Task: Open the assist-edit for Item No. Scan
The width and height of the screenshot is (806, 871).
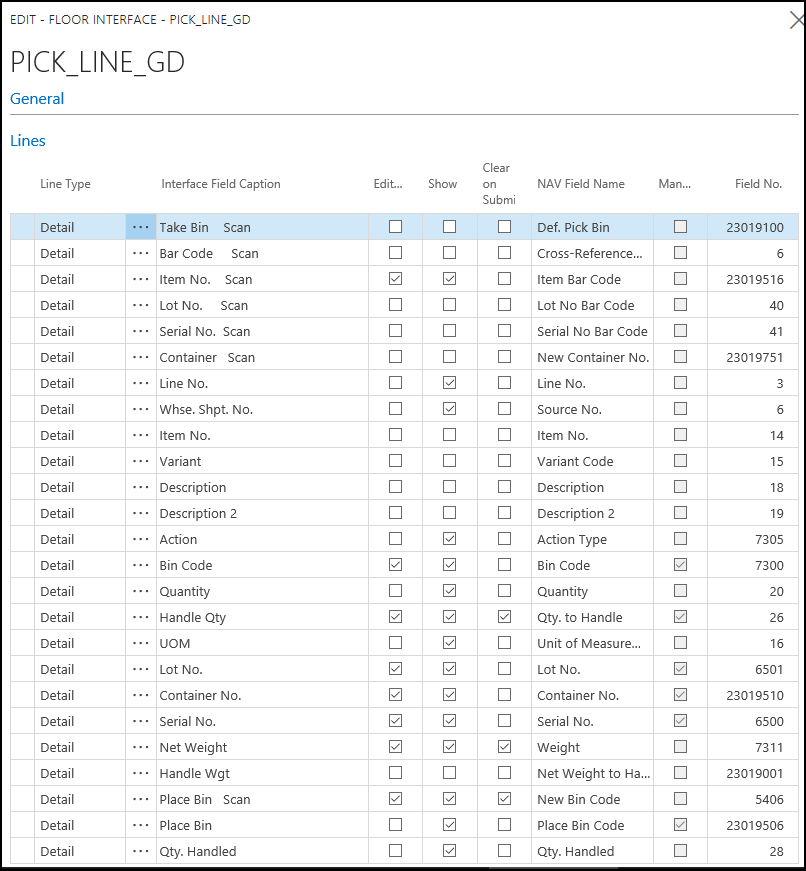Action: (139, 279)
